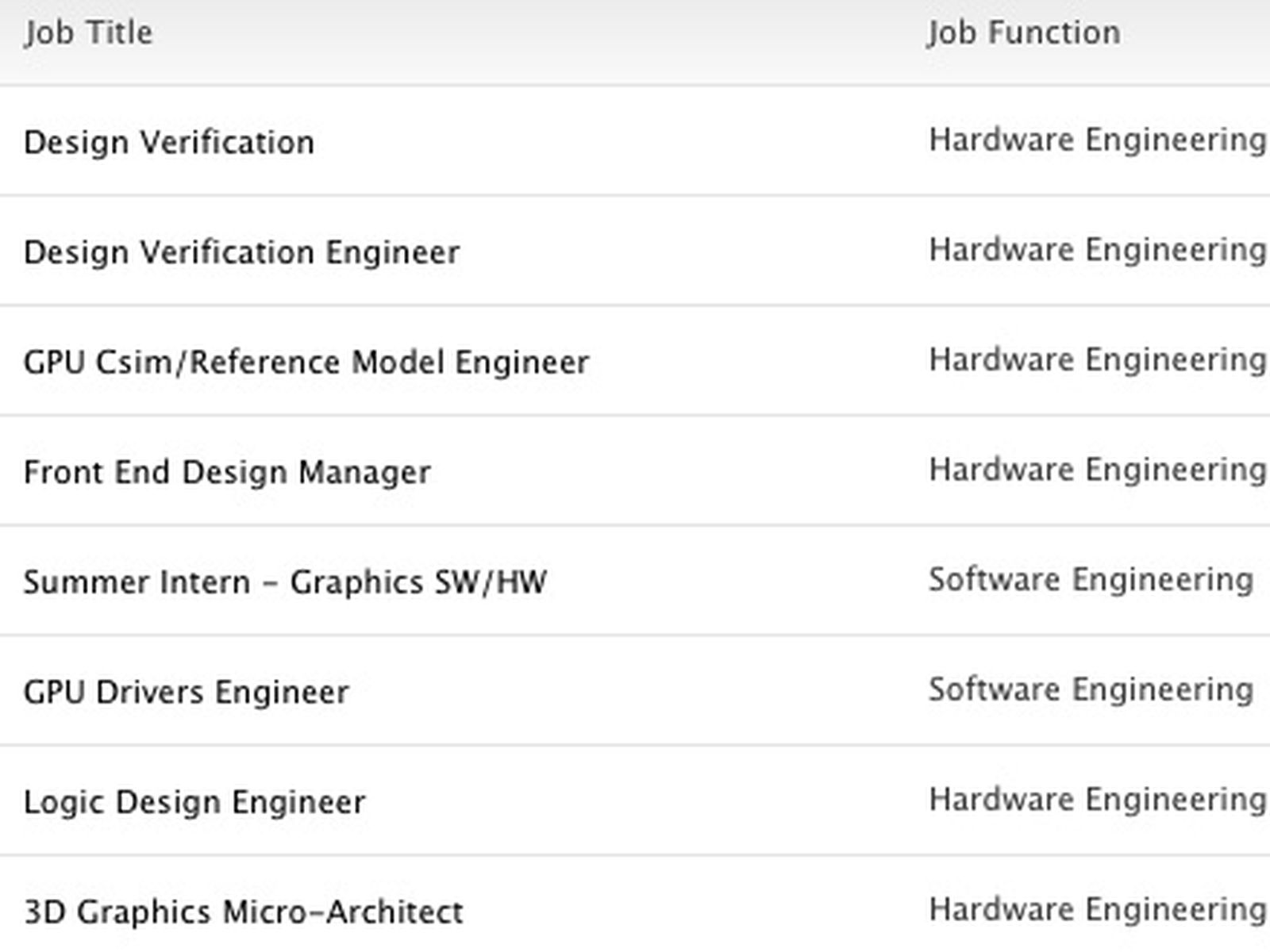Click Hardware Engineering in Logic Design Engineer row

(x=1097, y=800)
